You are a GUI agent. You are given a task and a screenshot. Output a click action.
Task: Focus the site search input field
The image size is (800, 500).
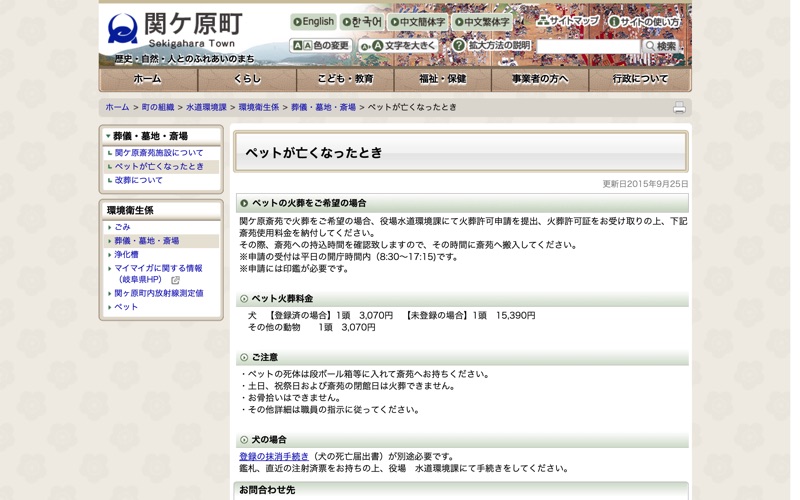[x=588, y=46]
